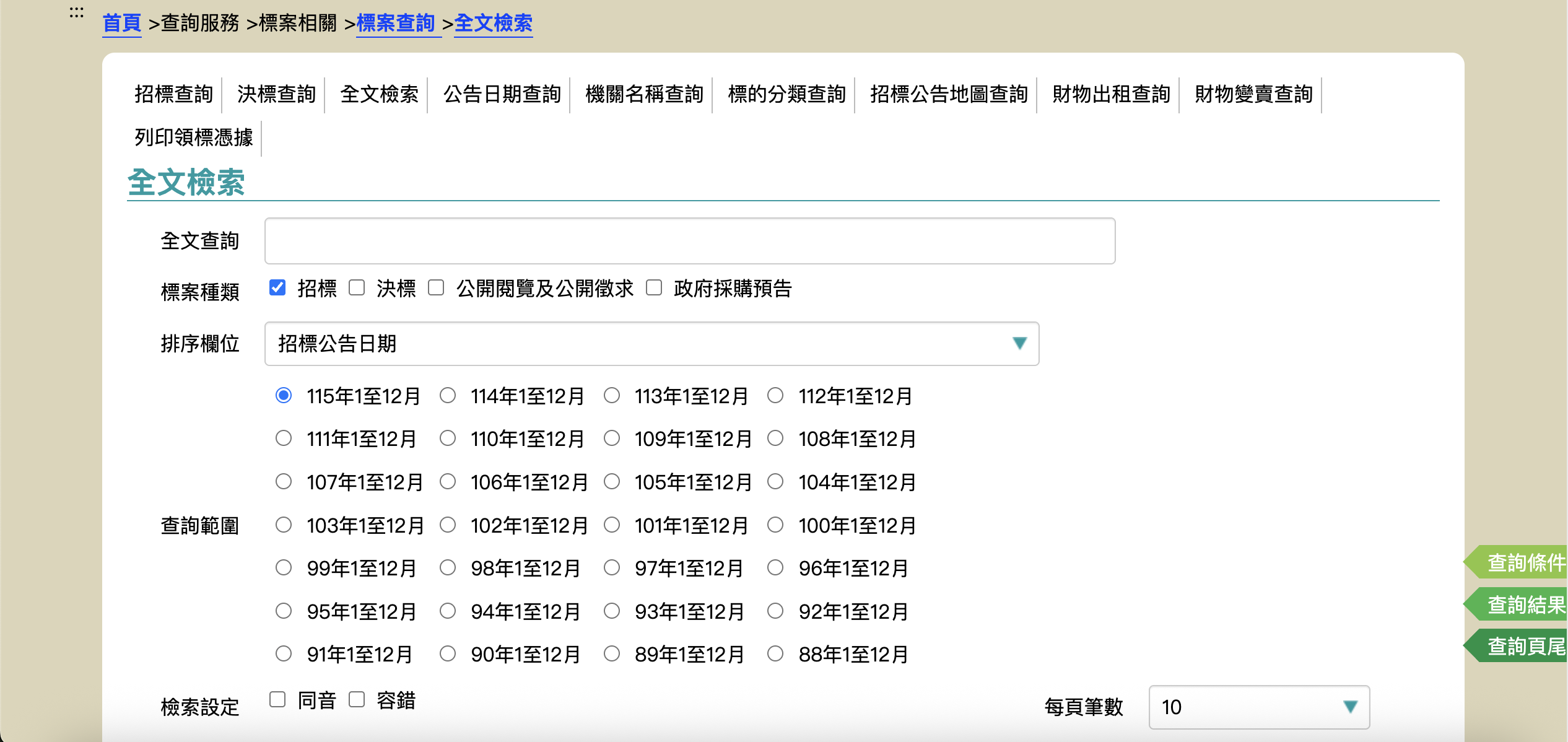
Task: Open the 全文檢索 breadcrumb link
Action: pyautogui.click(x=494, y=24)
